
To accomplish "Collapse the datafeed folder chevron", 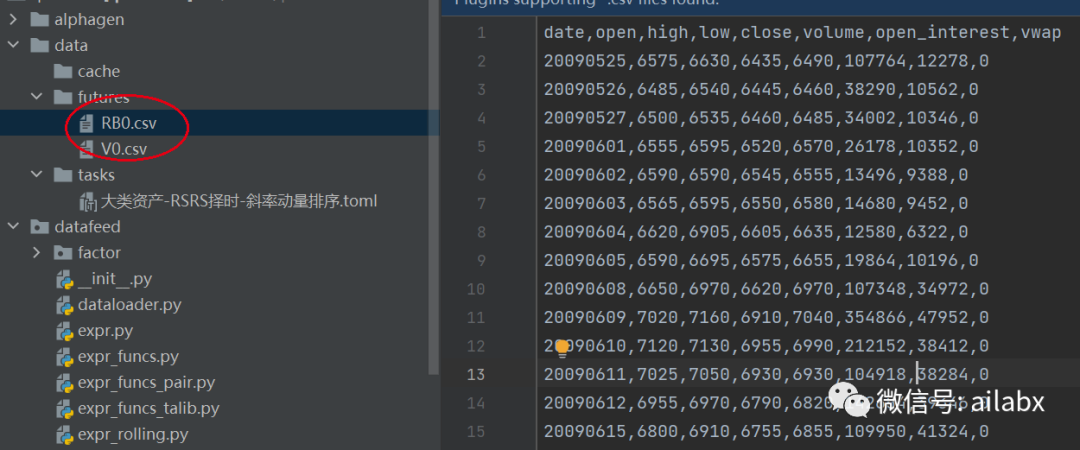I will [12, 227].
